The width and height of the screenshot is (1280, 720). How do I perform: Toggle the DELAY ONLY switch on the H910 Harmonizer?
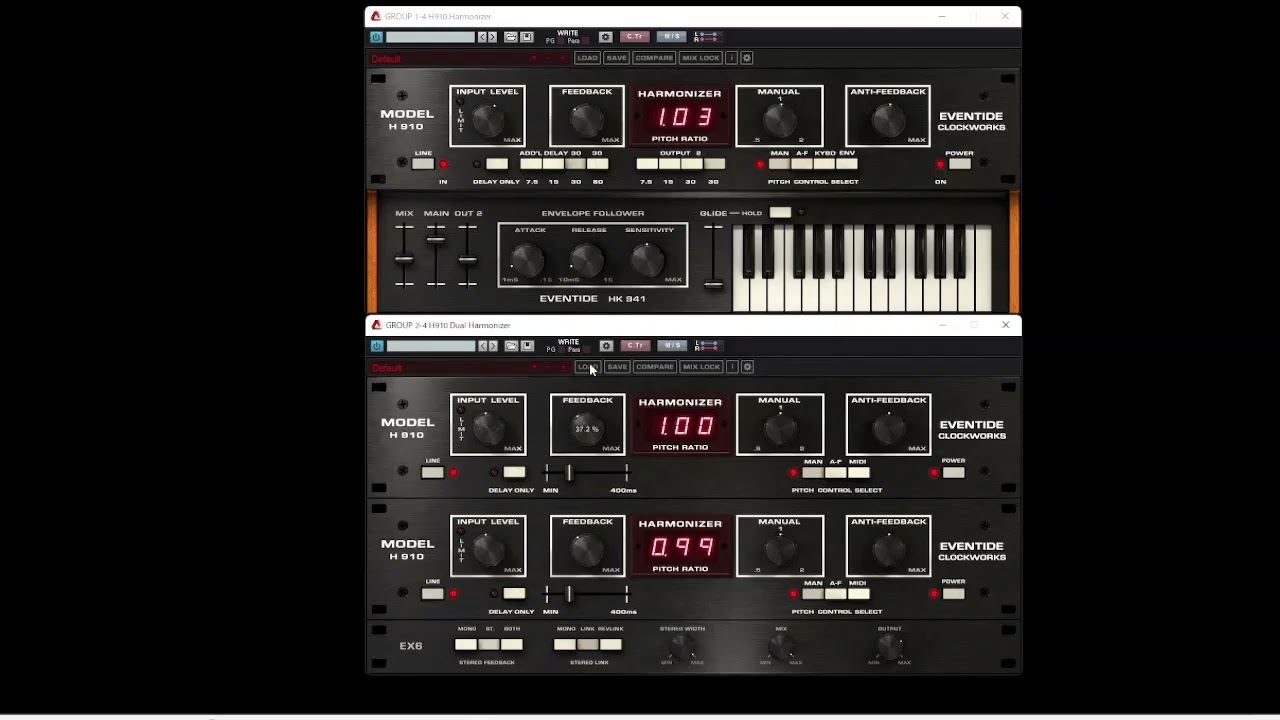[x=497, y=164]
